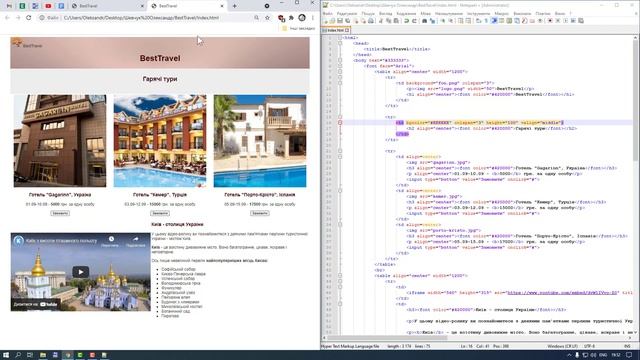Click the Save All toolbar icon
This screenshot has width=640, height=360.
coord(348,20)
